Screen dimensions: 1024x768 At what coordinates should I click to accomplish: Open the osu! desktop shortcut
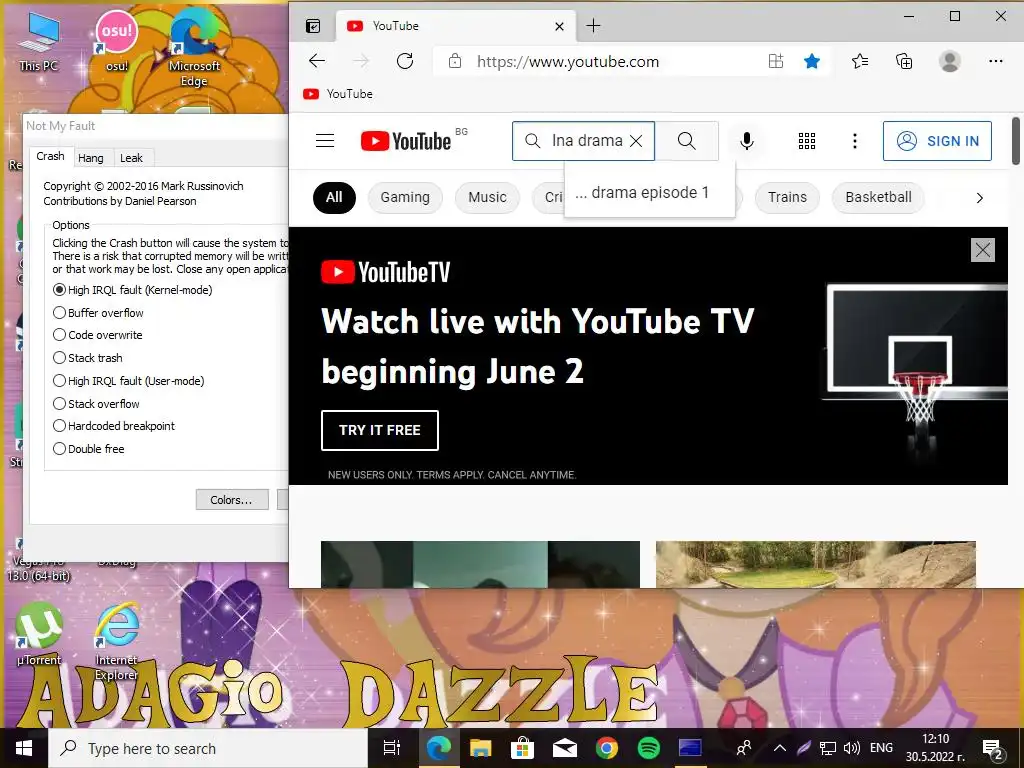coord(117,40)
